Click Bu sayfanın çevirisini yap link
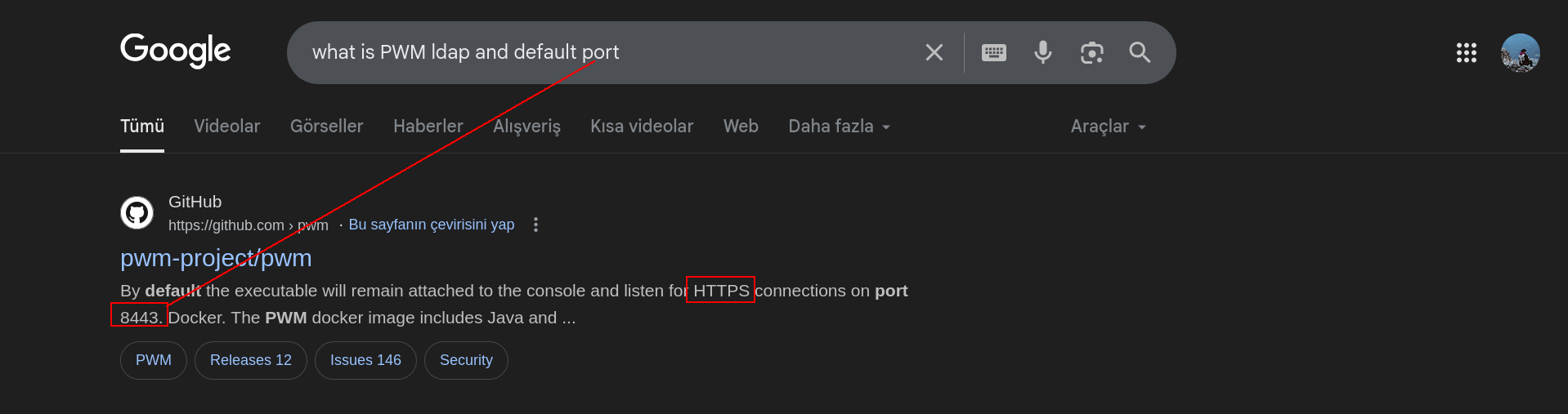The width and height of the screenshot is (1568, 414). pos(432,225)
